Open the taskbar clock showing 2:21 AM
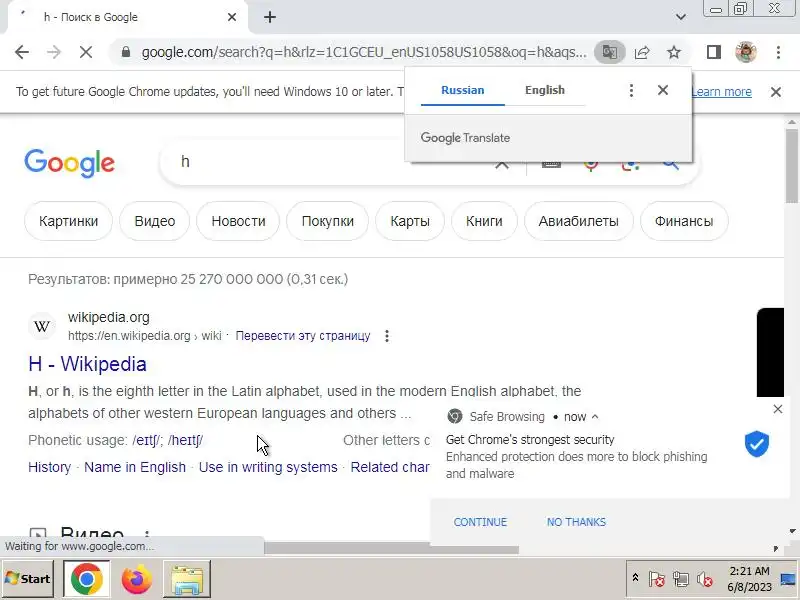800x600 pixels. point(749,579)
